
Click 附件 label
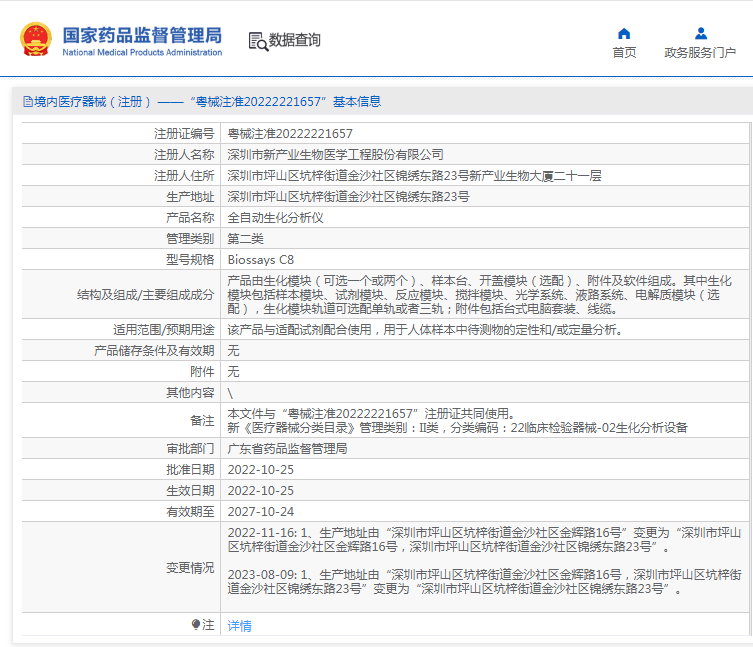[202, 372]
